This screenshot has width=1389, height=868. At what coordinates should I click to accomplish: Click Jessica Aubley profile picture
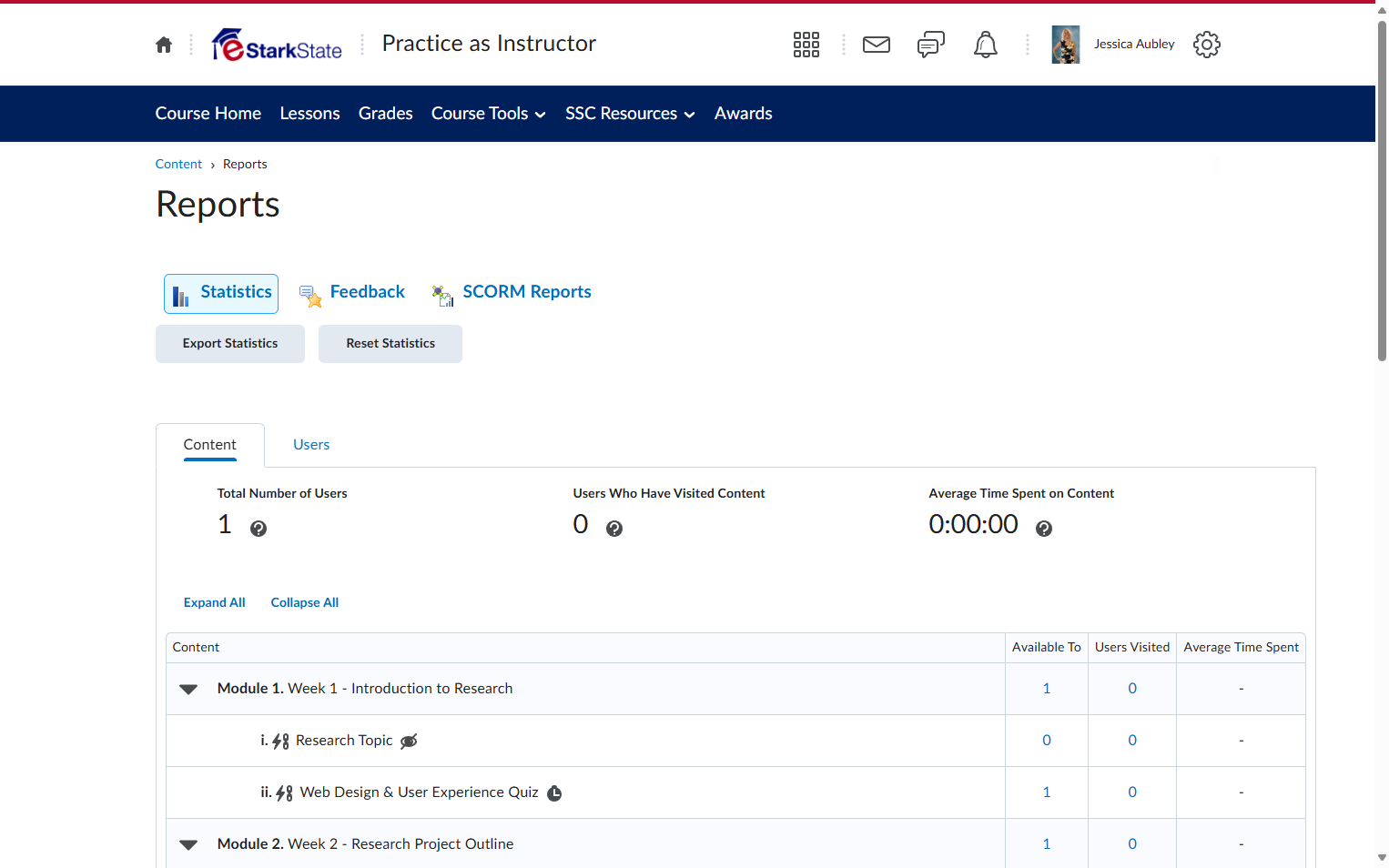(1066, 45)
